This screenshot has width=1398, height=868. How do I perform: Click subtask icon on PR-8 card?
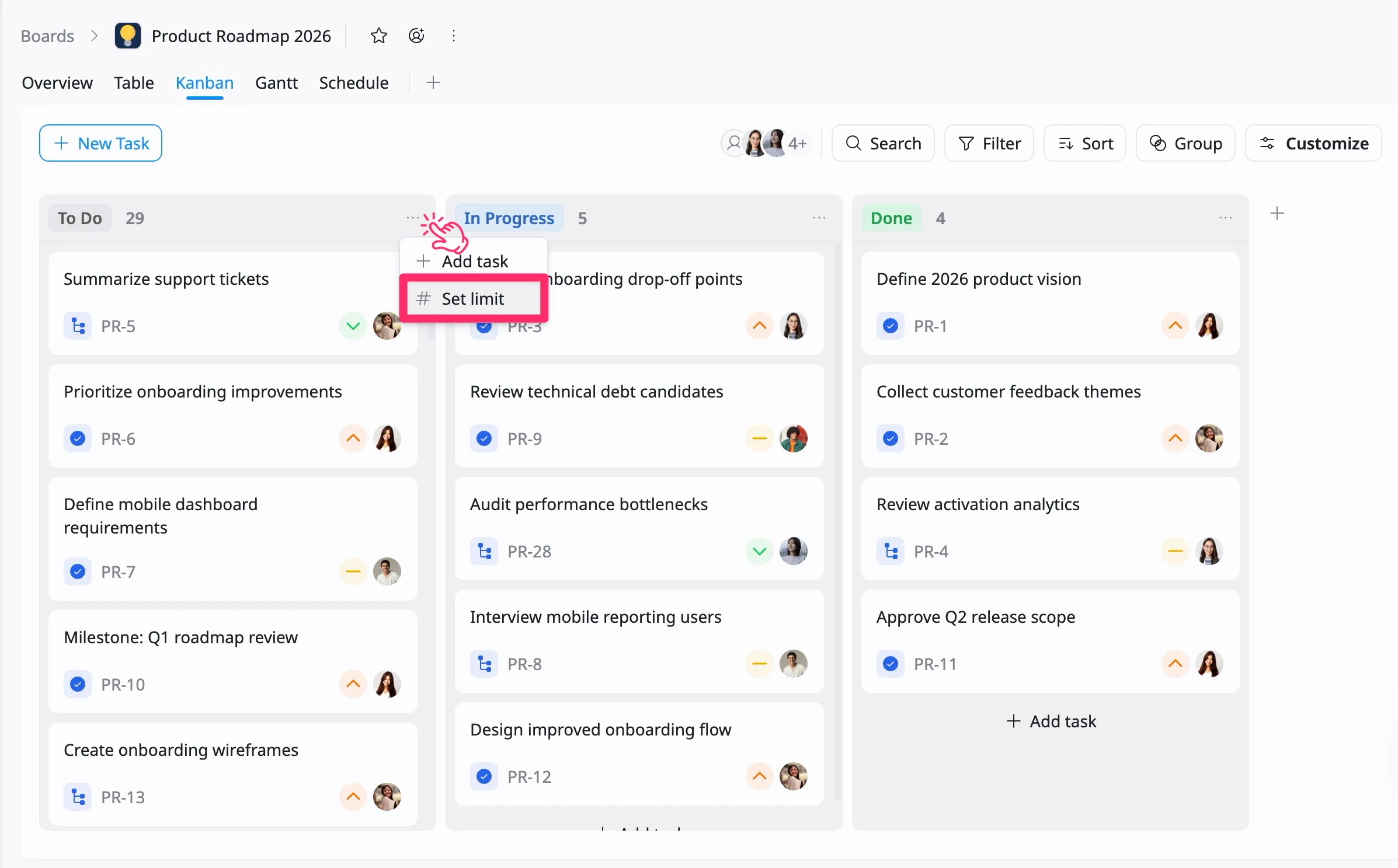(484, 664)
